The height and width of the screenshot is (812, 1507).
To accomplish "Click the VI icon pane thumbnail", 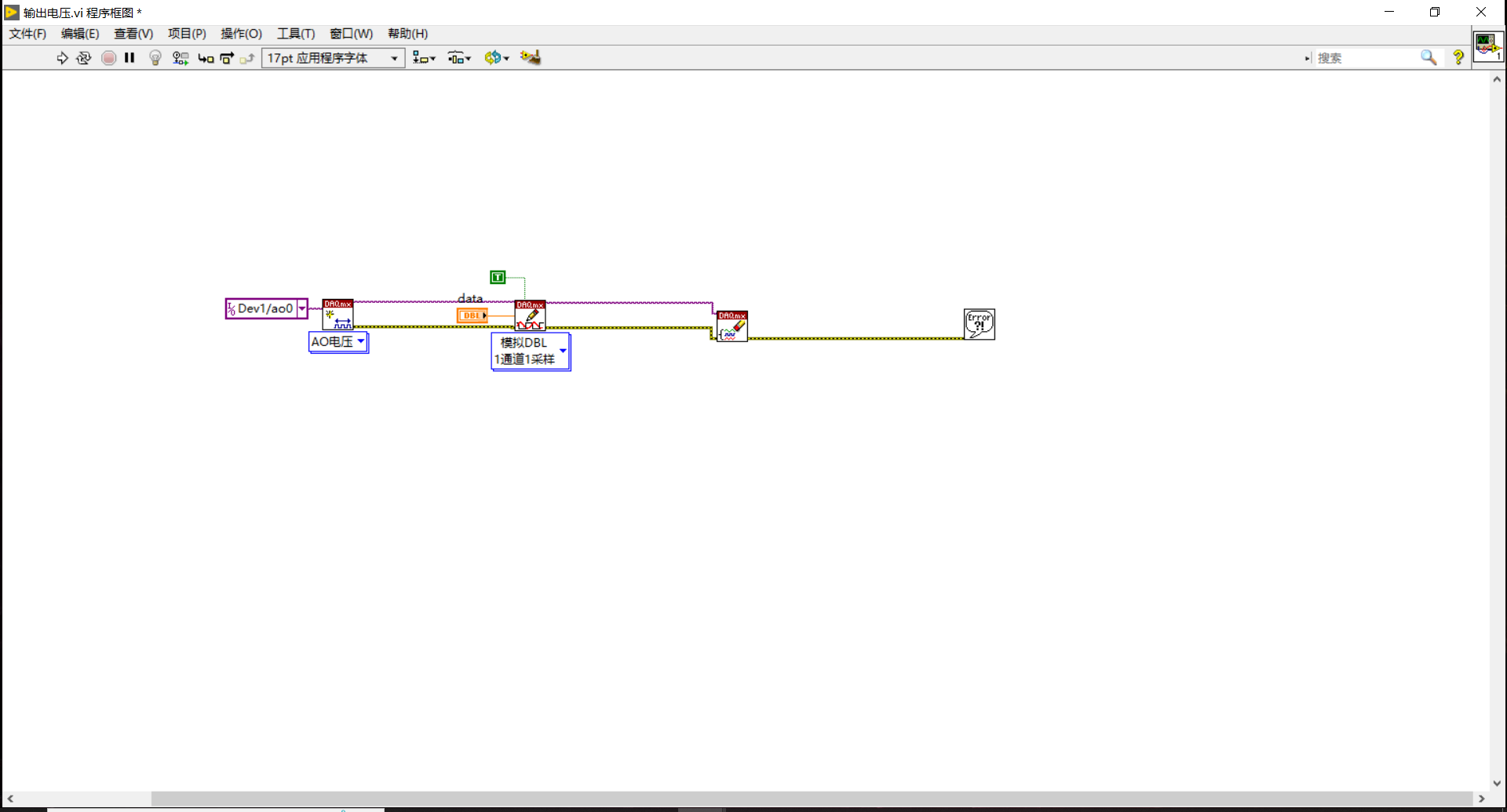I will pyautogui.click(x=1488, y=46).
